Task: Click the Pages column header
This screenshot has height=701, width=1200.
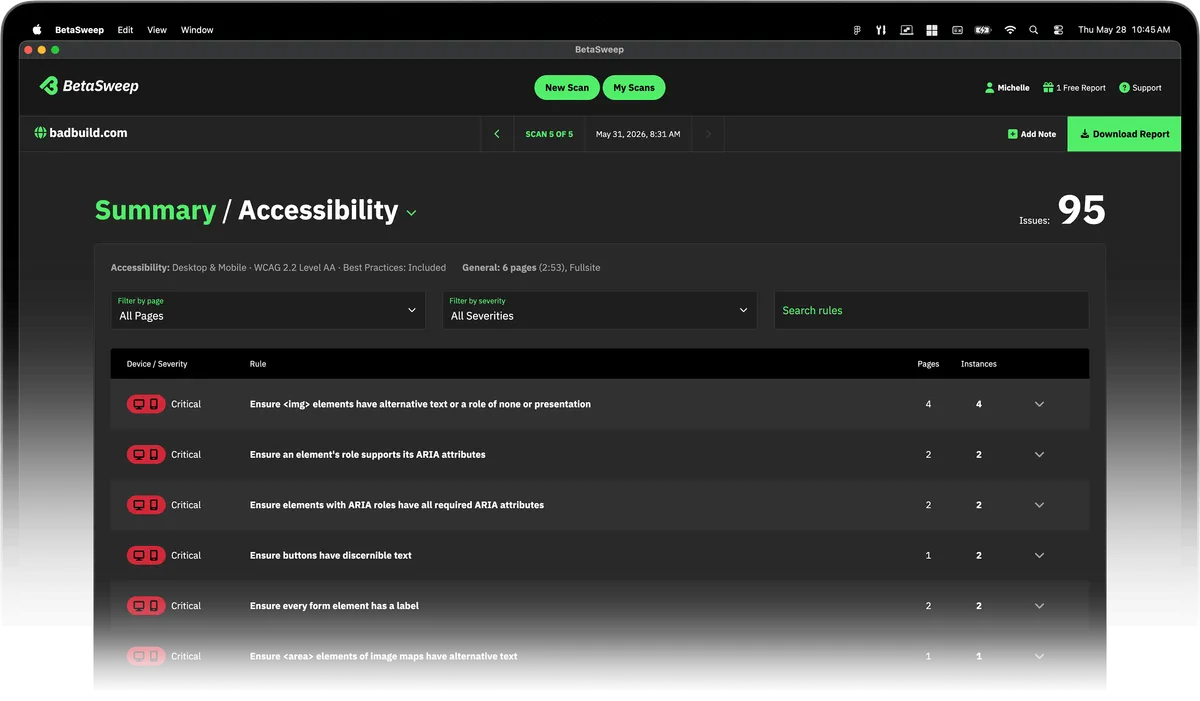Action: (x=928, y=364)
